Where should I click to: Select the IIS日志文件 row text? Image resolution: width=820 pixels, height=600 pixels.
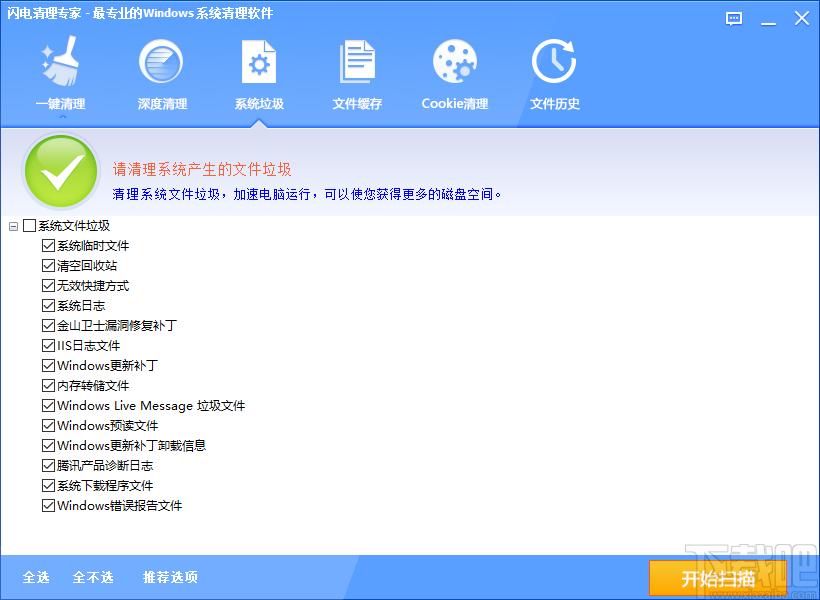point(88,345)
